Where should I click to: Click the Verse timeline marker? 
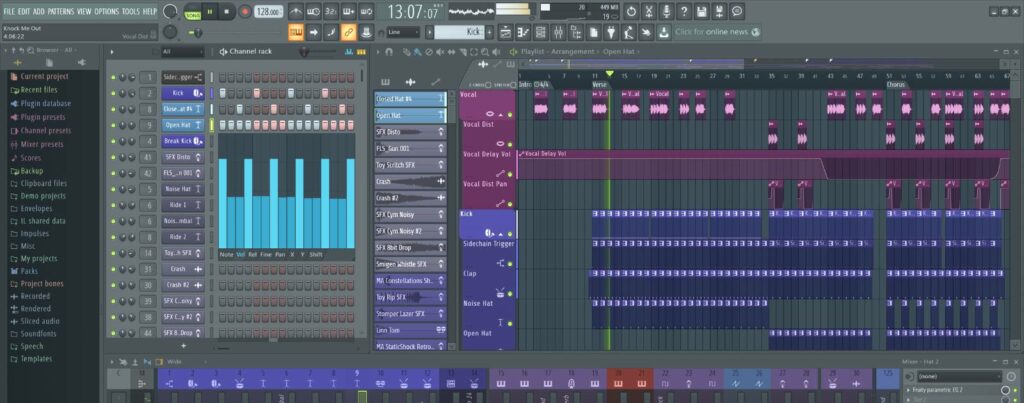pos(600,85)
